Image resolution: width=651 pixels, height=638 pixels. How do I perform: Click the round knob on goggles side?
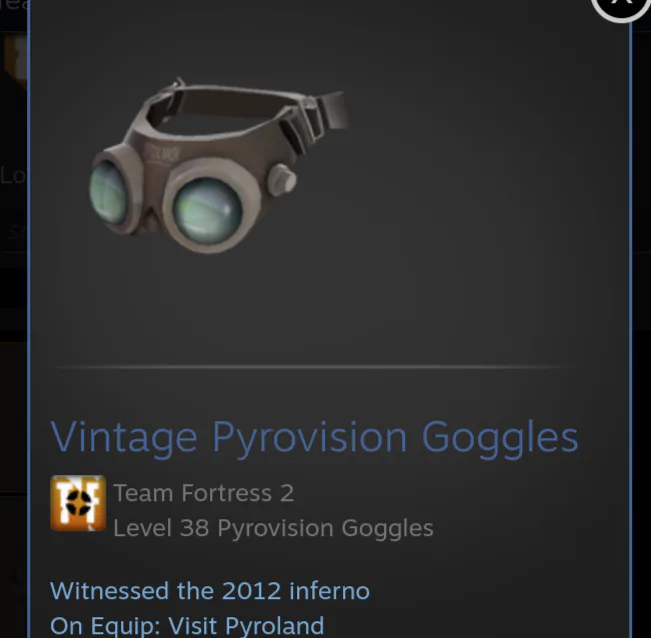pyautogui.click(x=282, y=179)
